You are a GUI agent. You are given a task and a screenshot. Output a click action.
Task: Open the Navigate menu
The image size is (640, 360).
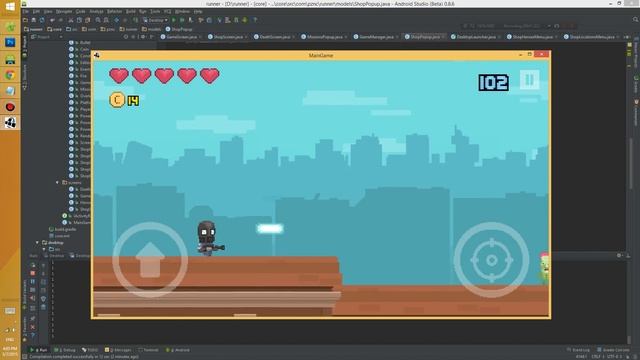(x=64, y=11)
